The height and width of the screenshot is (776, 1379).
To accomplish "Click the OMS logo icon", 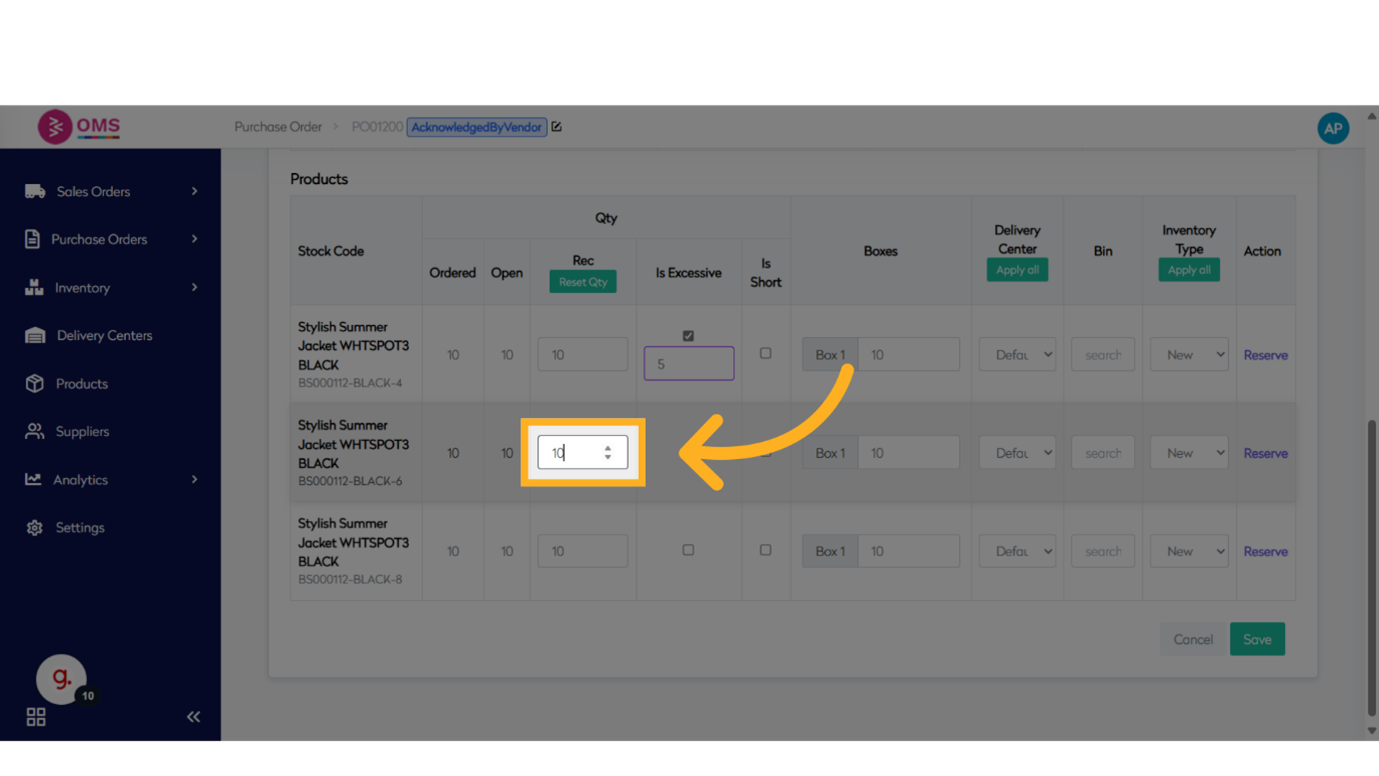I will coord(55,127).
